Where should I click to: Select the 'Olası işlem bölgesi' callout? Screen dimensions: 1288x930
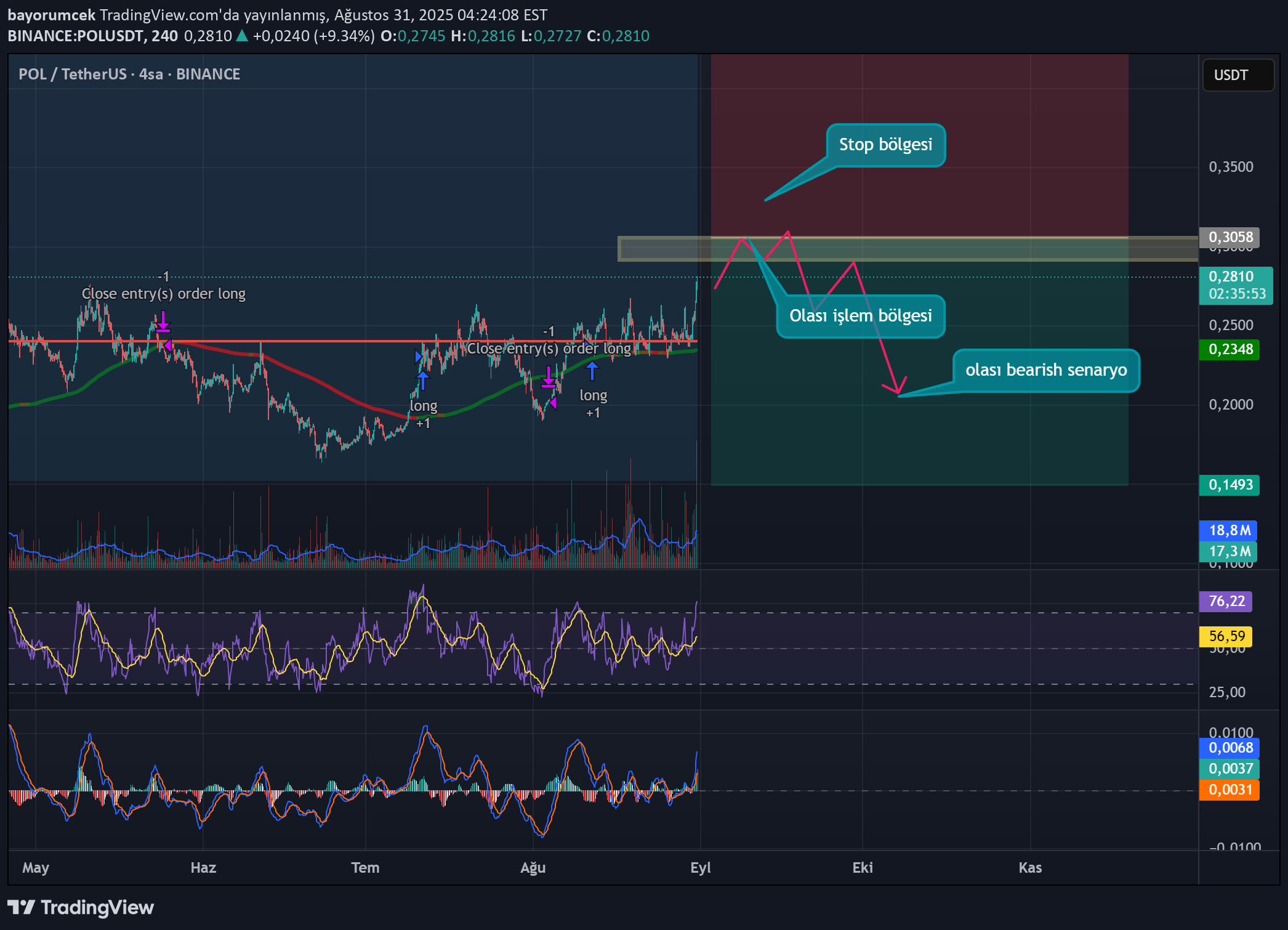pyautogui.click(x=860, y=316)
